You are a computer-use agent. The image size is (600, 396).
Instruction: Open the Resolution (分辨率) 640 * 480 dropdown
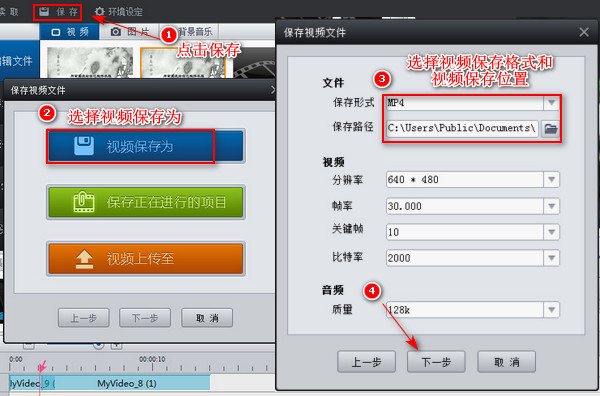coord(473,179)
